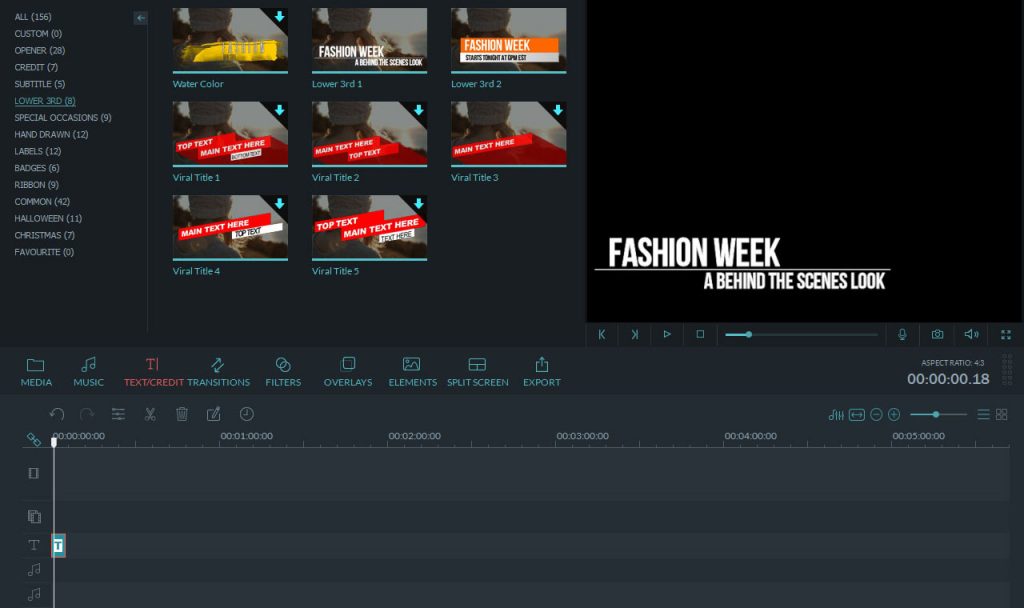
Task: Download the Viral Title 2 preset arrow
Action: click(x=419, y=110)
